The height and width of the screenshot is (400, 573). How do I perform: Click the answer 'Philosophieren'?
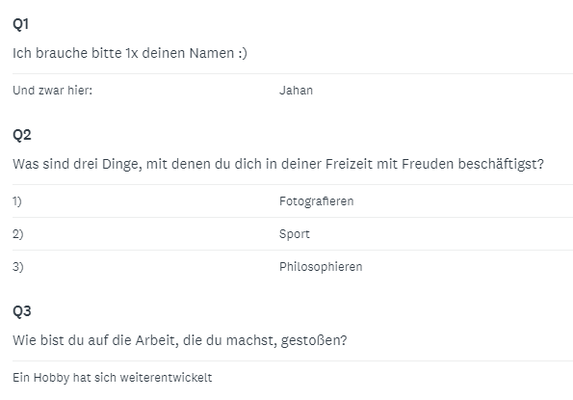tap(321, 267)
